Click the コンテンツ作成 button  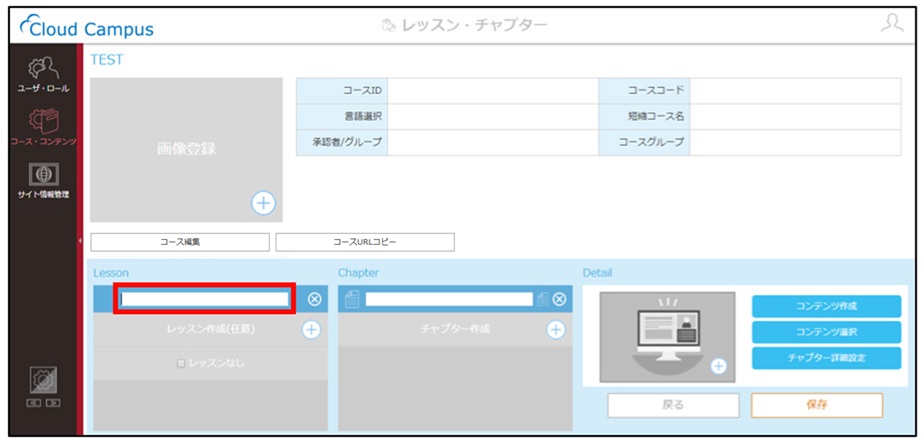[826, 307]
